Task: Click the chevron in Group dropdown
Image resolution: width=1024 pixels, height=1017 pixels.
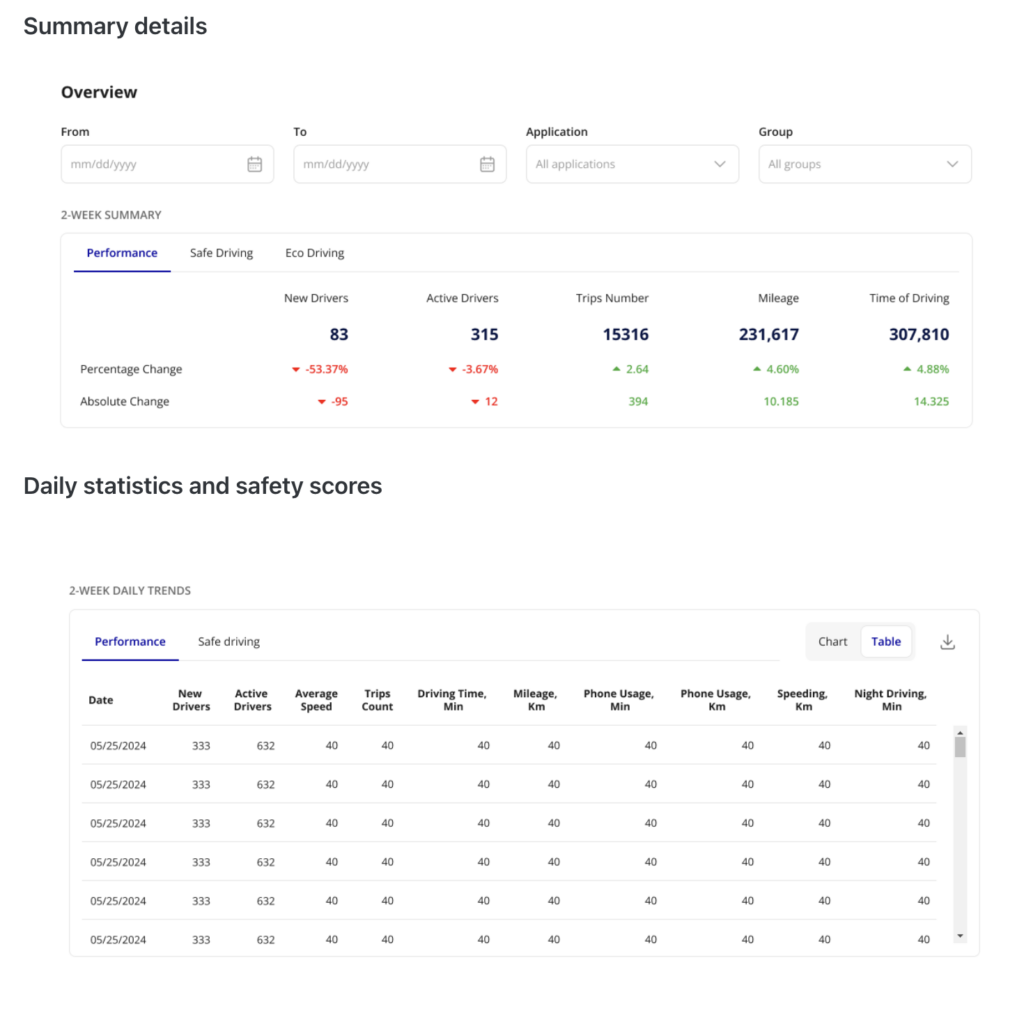Action: pos(952,164)
